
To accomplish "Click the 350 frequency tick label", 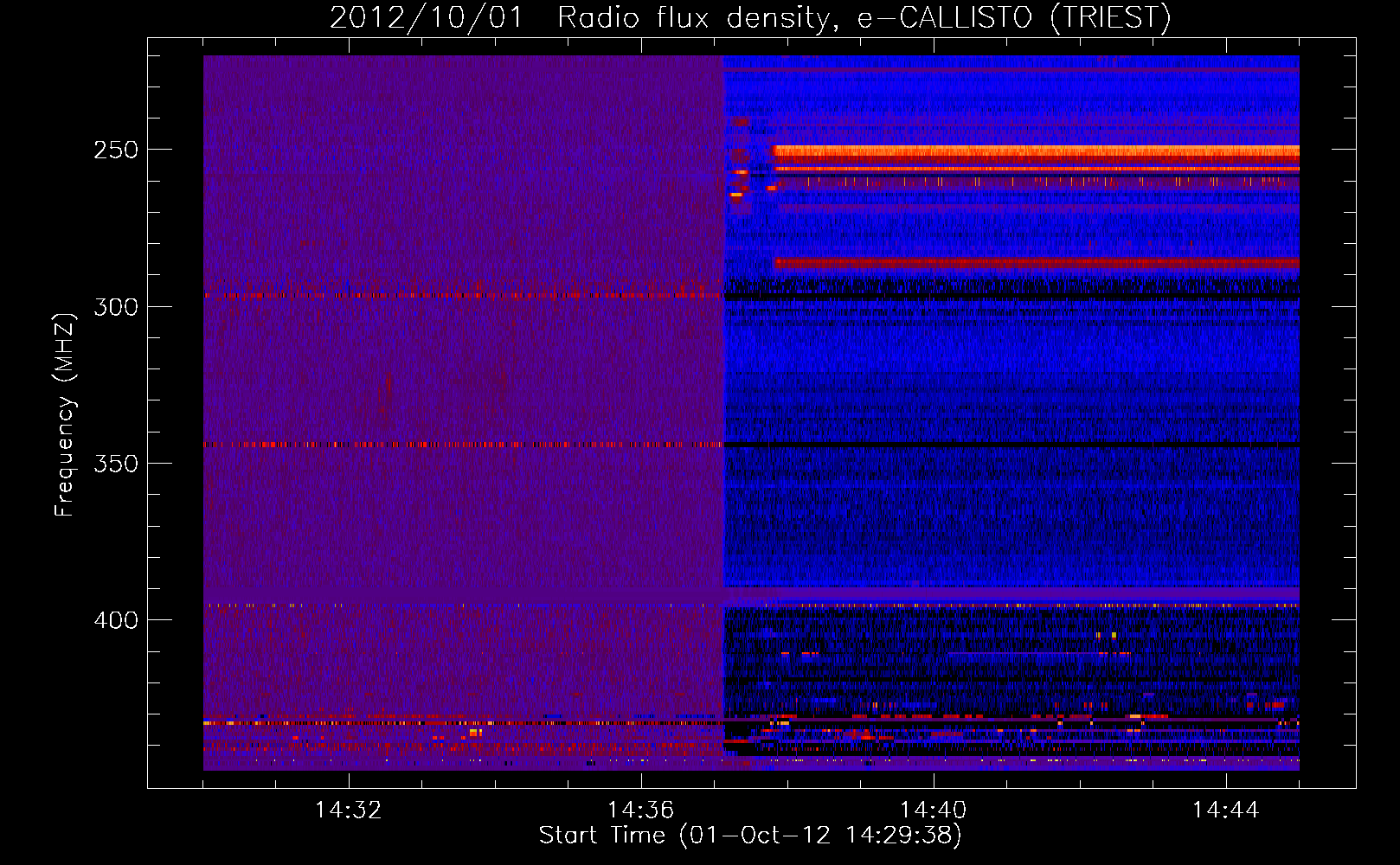I will click(x=116, y=464).
